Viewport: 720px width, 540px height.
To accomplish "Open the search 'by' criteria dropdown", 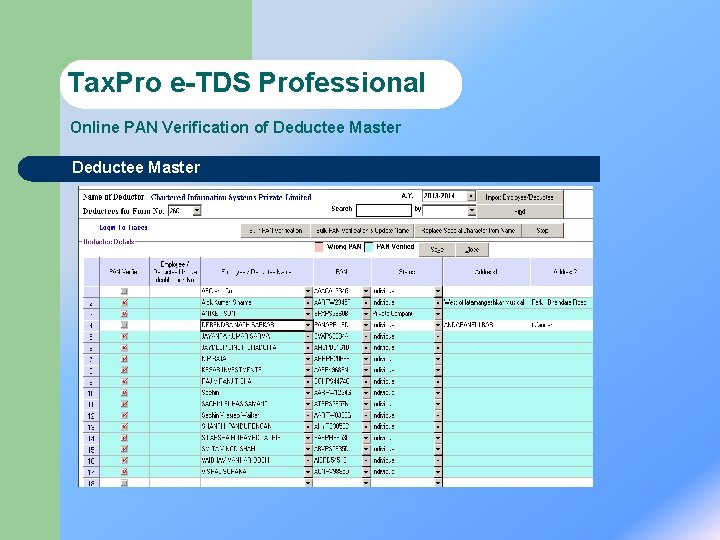I will coord(472,211).
